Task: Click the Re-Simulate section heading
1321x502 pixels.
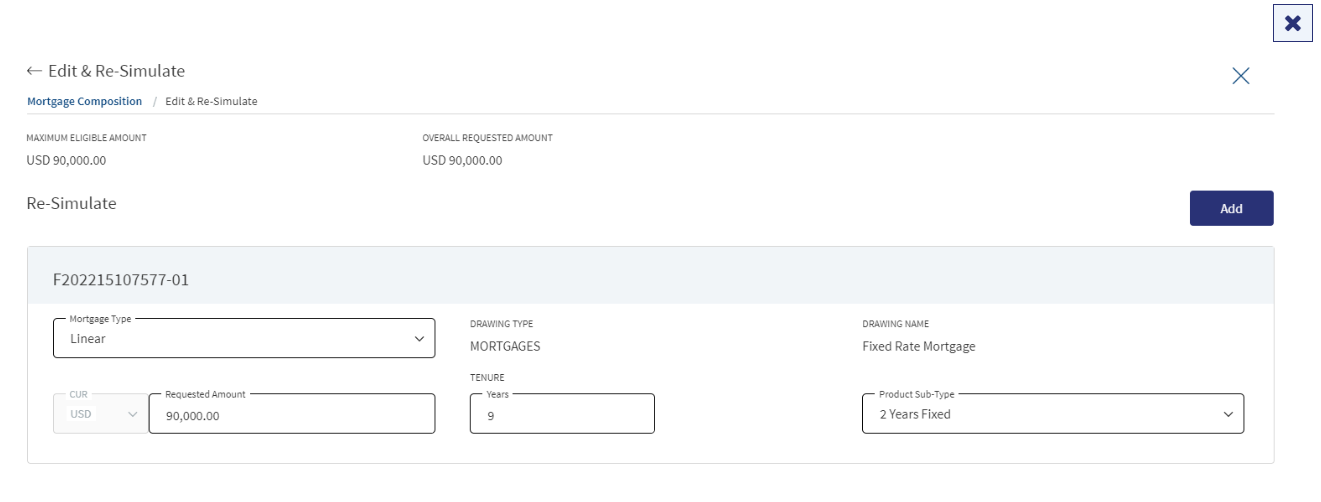Action: pos(72,203)
